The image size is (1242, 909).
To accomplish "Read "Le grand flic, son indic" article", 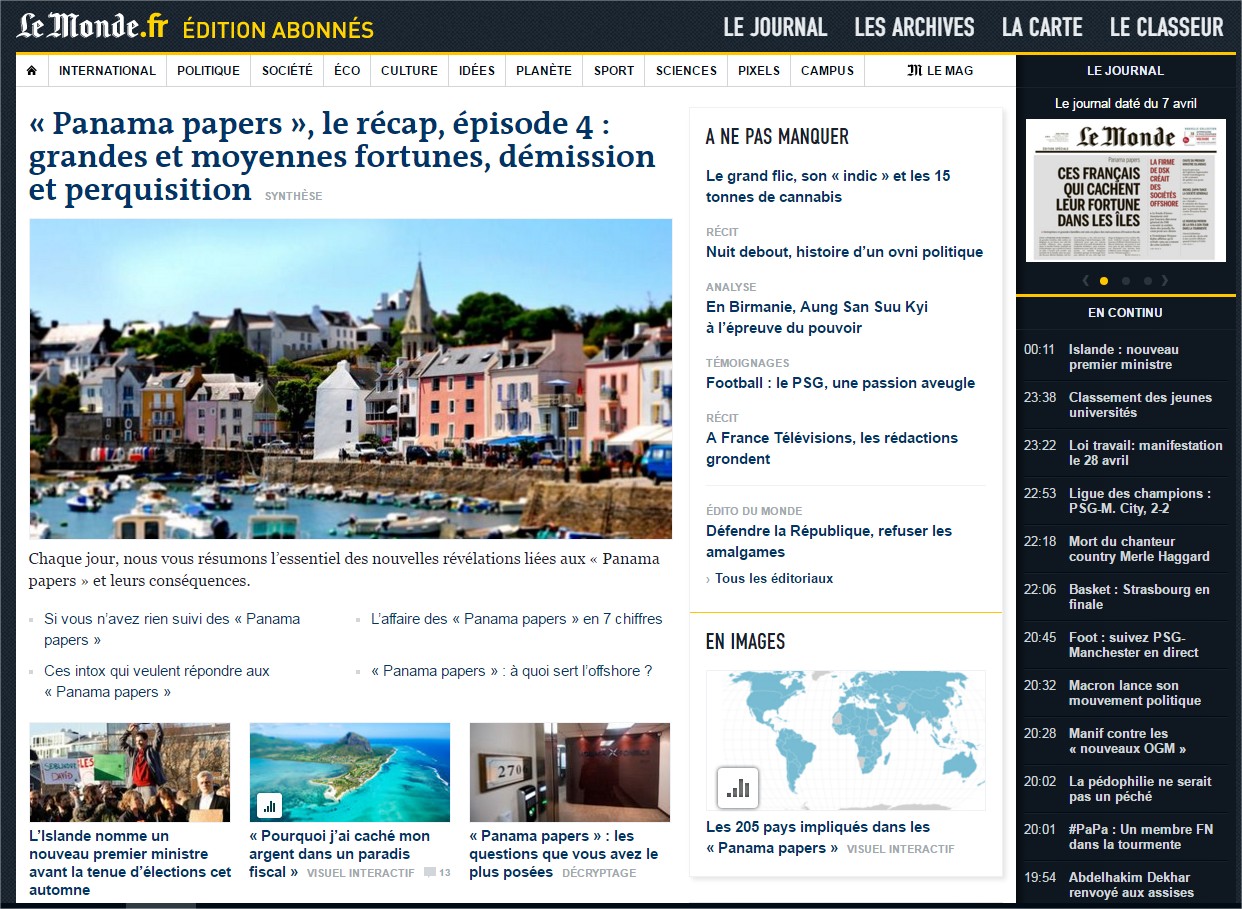I will 828,186.
